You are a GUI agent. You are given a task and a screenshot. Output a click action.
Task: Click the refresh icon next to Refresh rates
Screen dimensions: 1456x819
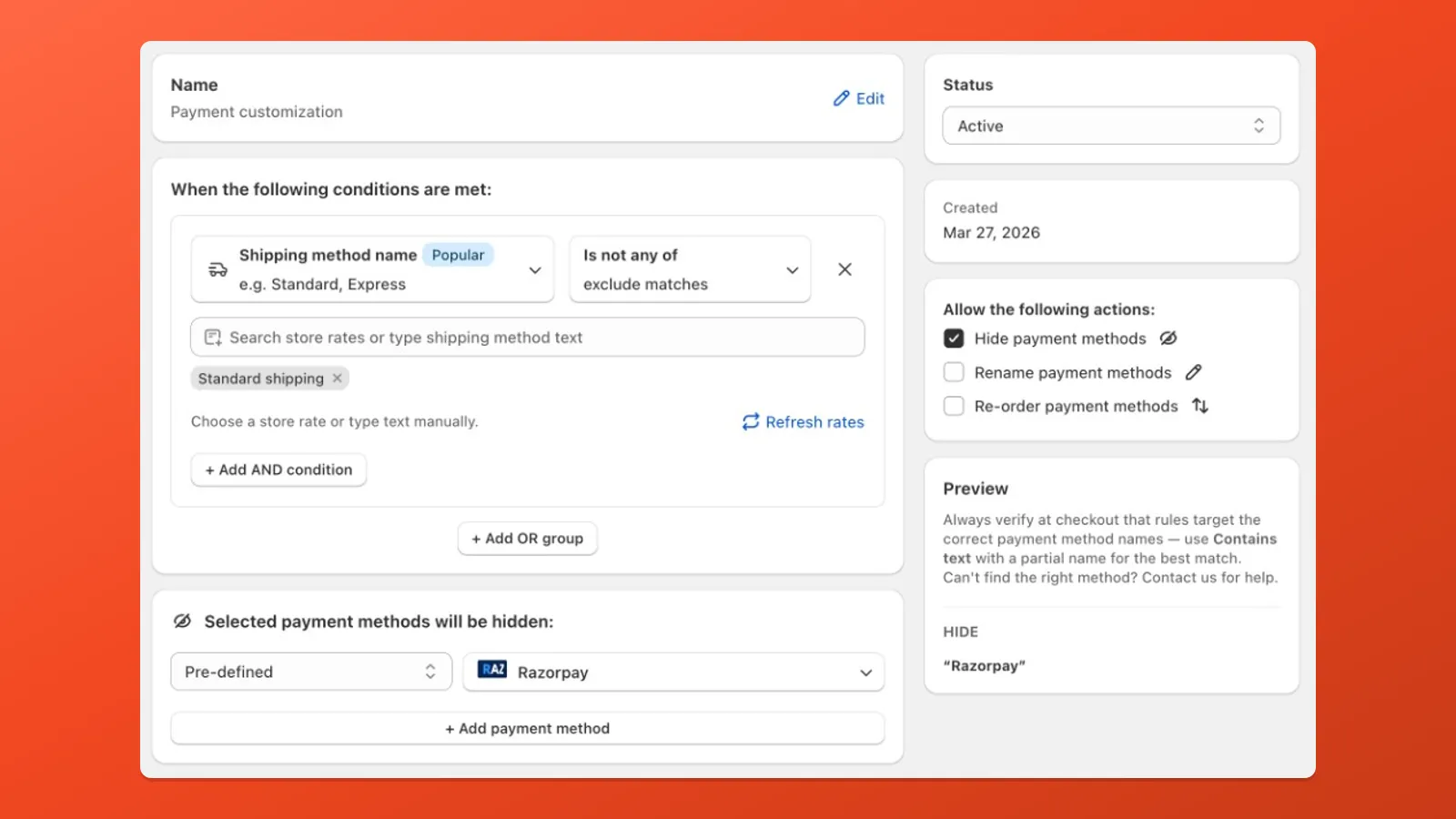pyautogui.click(x=750, y=421)
